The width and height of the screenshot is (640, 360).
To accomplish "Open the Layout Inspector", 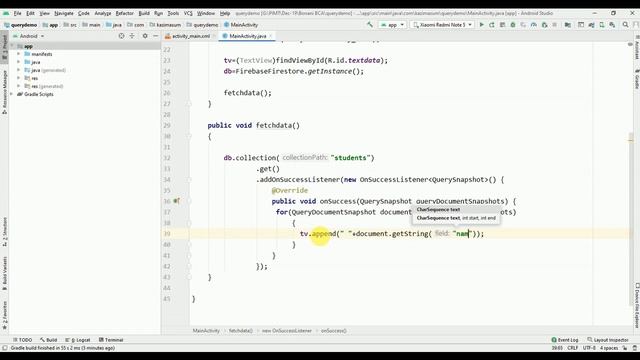I will [608, 340].
